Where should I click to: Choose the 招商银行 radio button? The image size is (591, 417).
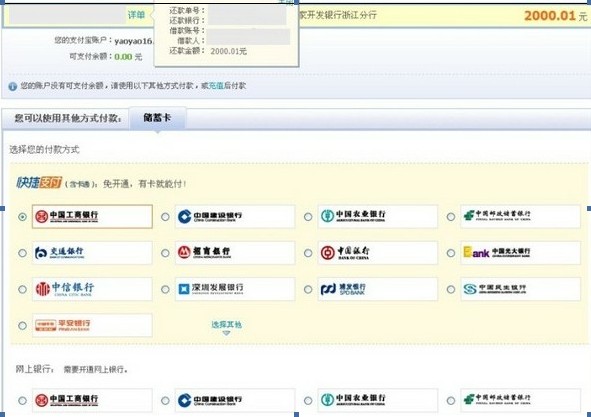[165, 253]
